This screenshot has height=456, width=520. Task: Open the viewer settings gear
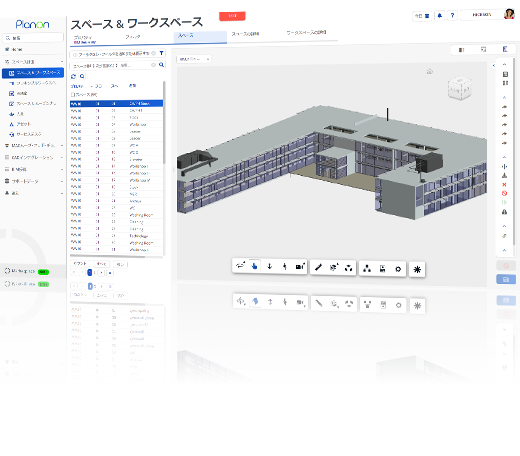pos(398,269)
